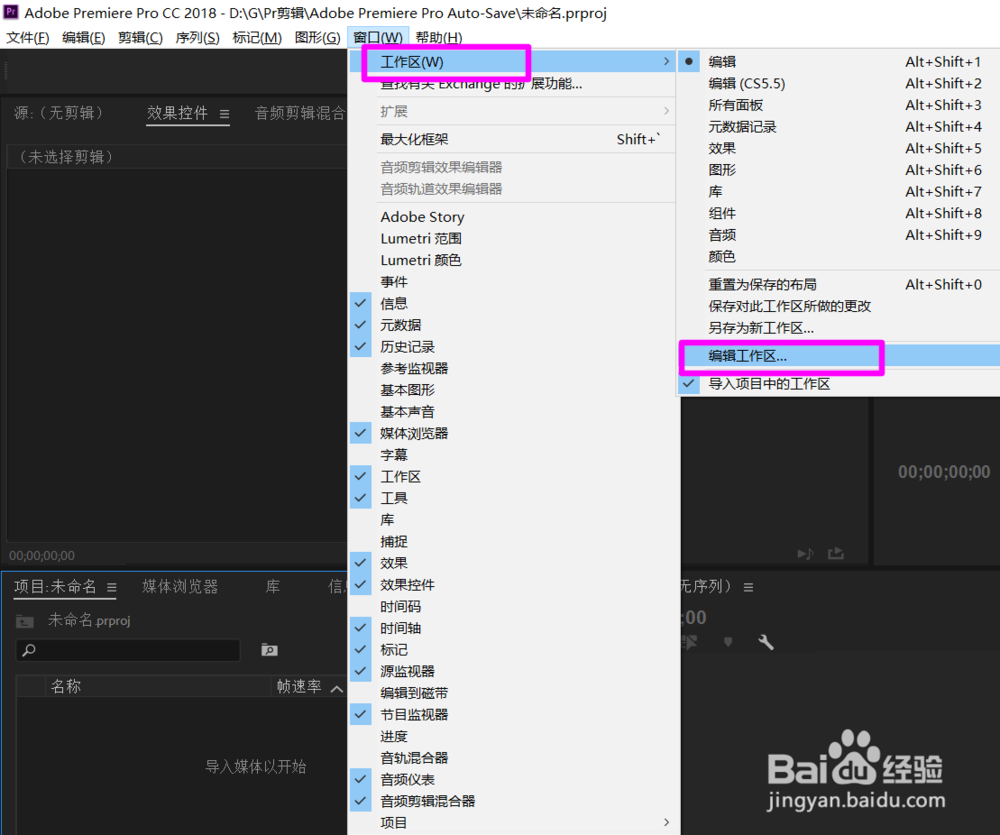Click the 00;00;00;00 timecode in effect controls
Image resolution: width=1000 pixels, height=835 pixels.
click(x=42, y=556)
